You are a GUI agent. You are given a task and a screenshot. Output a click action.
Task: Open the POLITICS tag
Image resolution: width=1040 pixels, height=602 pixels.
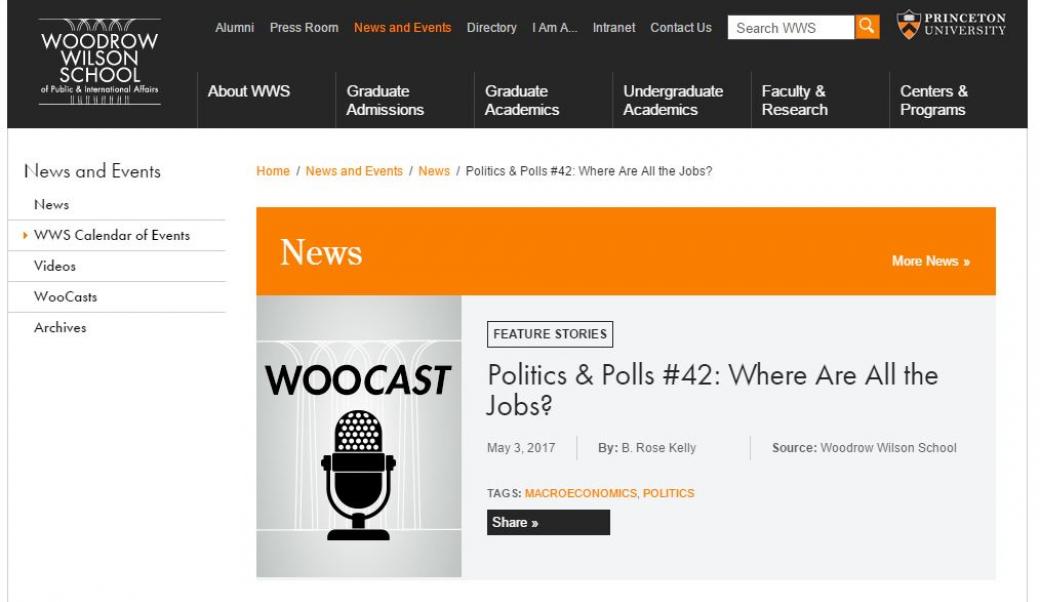click(668, 493)
